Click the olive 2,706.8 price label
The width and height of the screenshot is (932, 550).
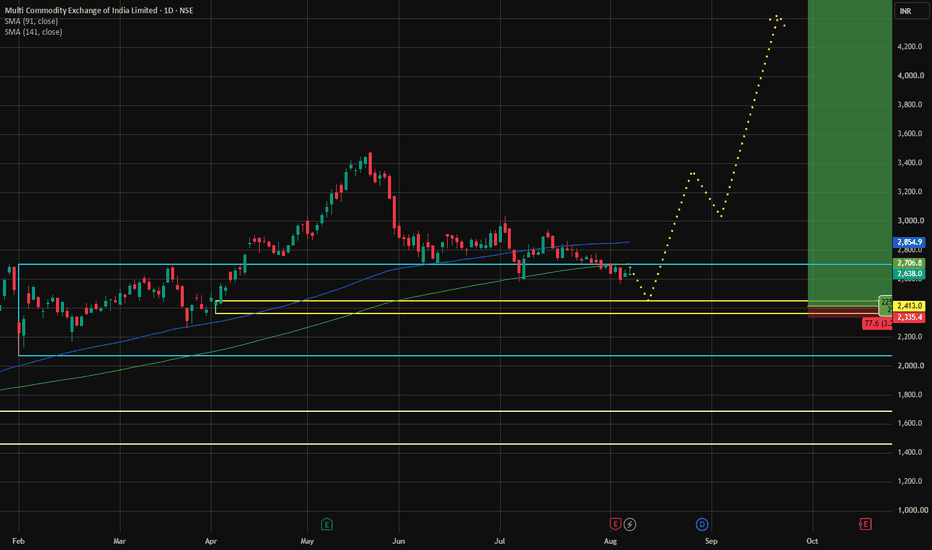point(909,263)
